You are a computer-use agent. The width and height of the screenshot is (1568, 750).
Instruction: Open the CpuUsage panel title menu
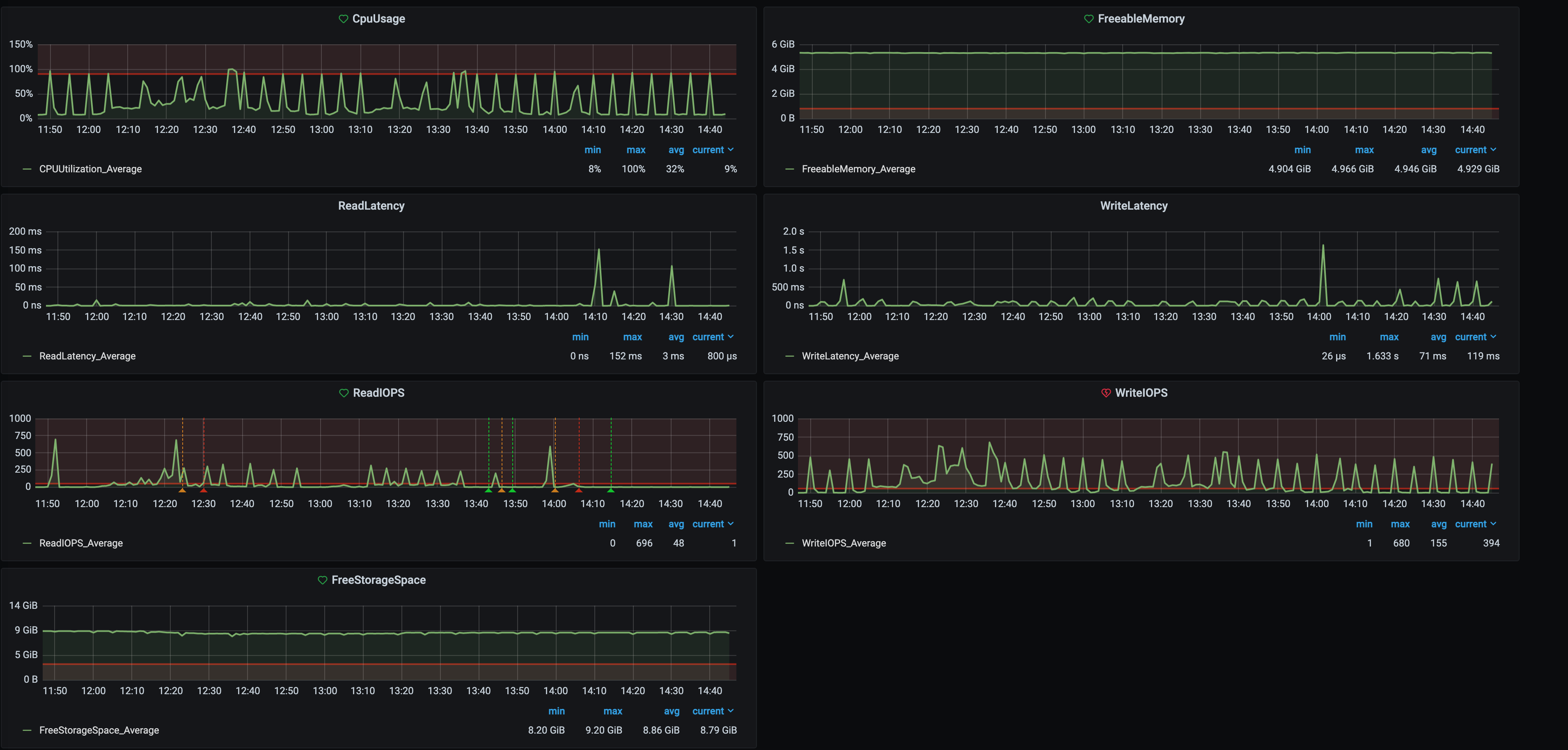tap(378, 19)
